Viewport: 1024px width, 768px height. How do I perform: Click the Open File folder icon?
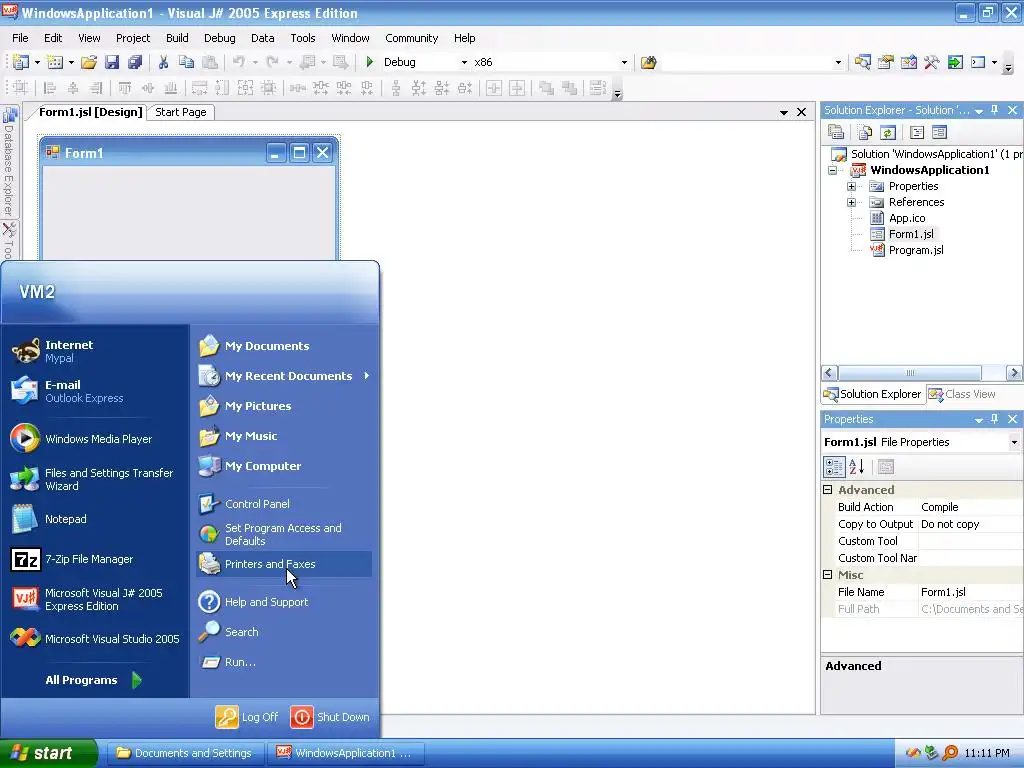tap(89, 62)
